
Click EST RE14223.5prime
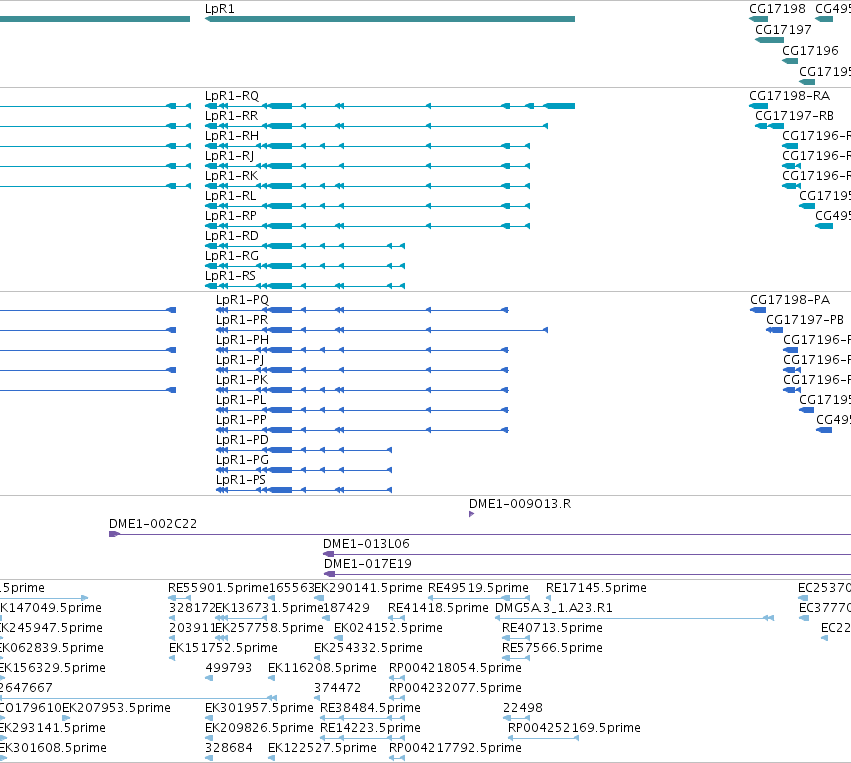click(370, 728)
